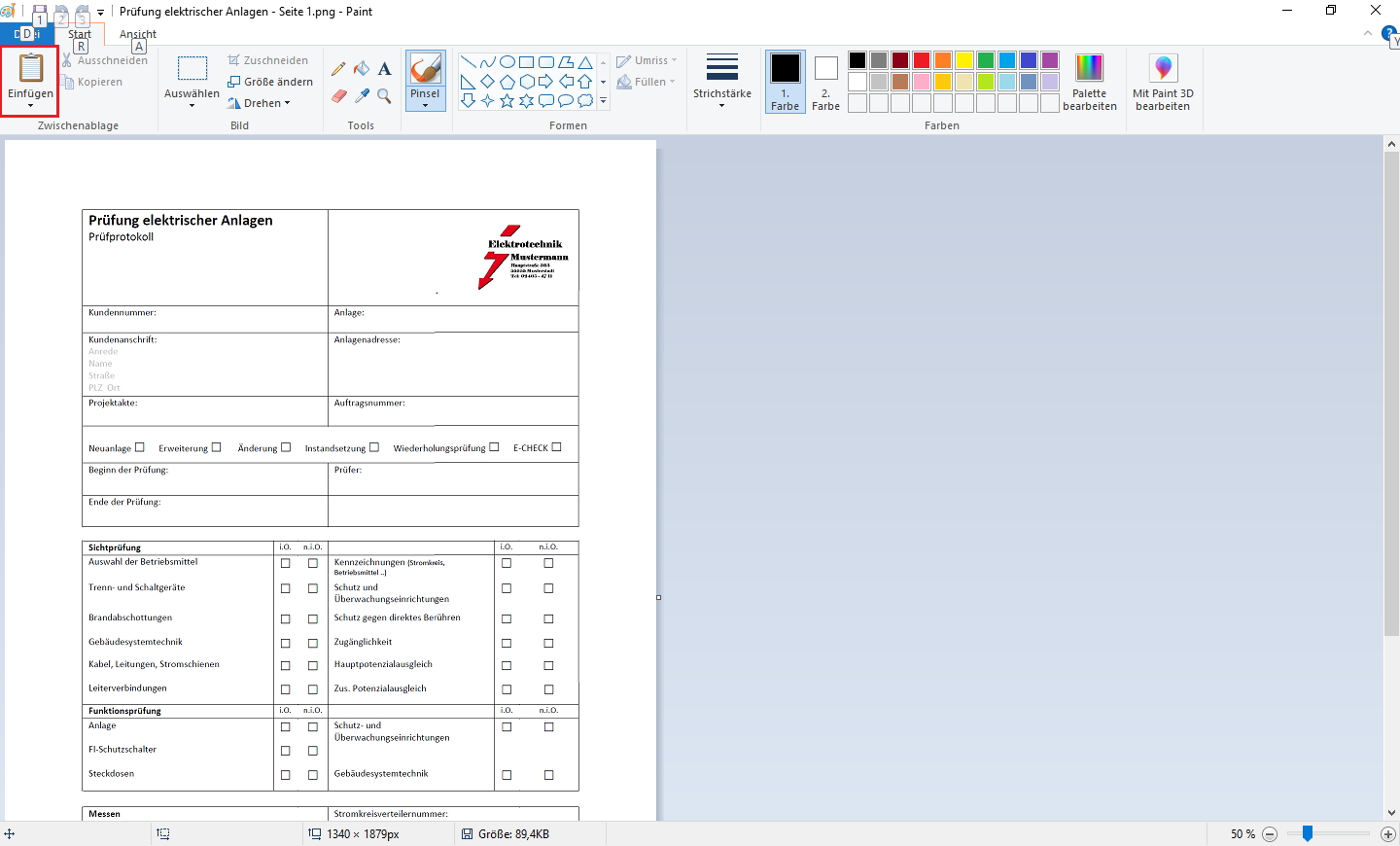Select the Text tool
Viewport: 1400px width, 846px height.
coord(385,69)
